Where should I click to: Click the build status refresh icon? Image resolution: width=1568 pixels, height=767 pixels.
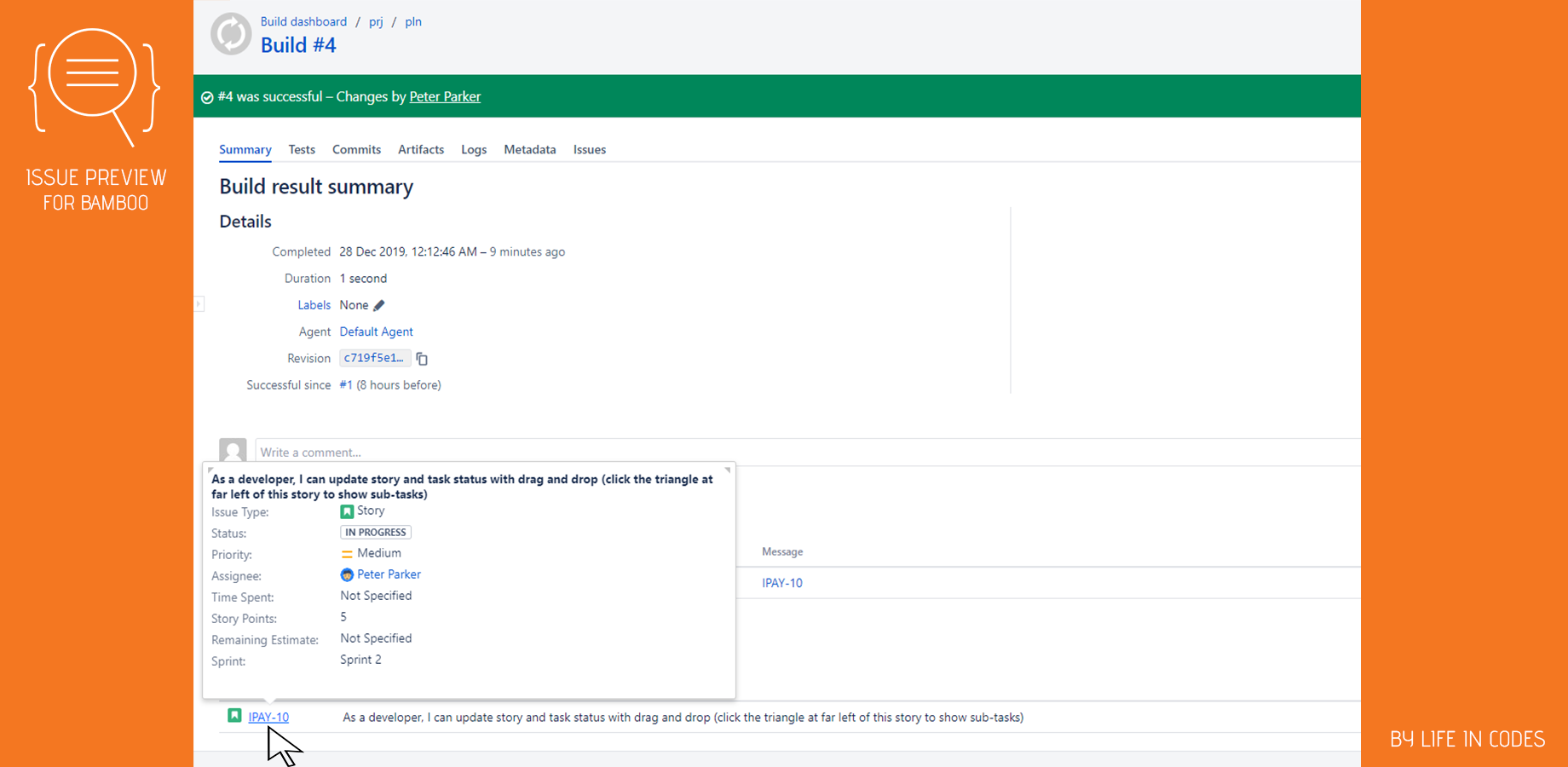(231, 34)
